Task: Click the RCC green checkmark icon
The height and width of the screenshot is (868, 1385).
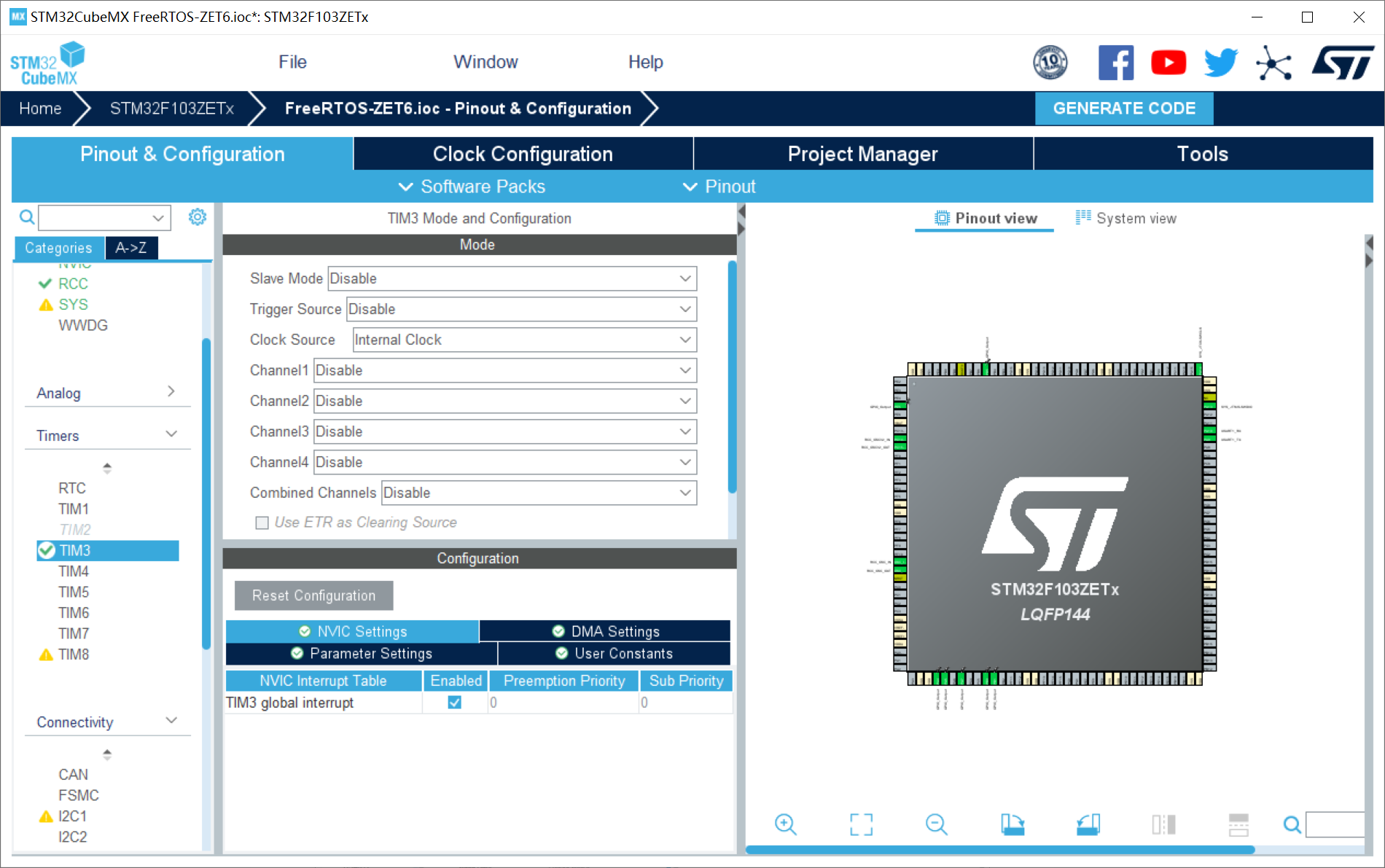Action: click(x=45, y=284)
